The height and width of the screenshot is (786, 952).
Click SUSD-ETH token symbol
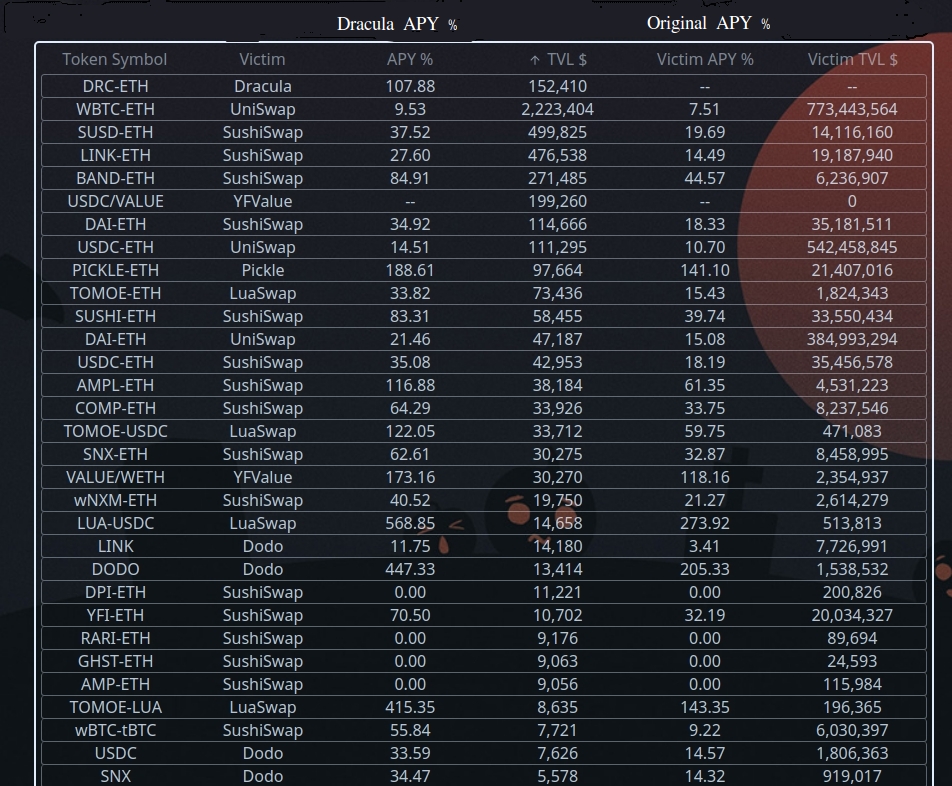(x=115, y=132)
